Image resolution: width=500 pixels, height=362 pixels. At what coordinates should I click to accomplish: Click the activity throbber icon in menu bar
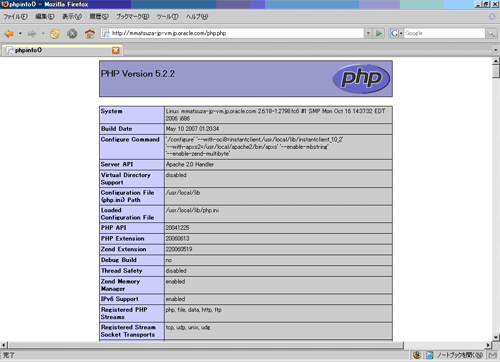click(492, 16)
